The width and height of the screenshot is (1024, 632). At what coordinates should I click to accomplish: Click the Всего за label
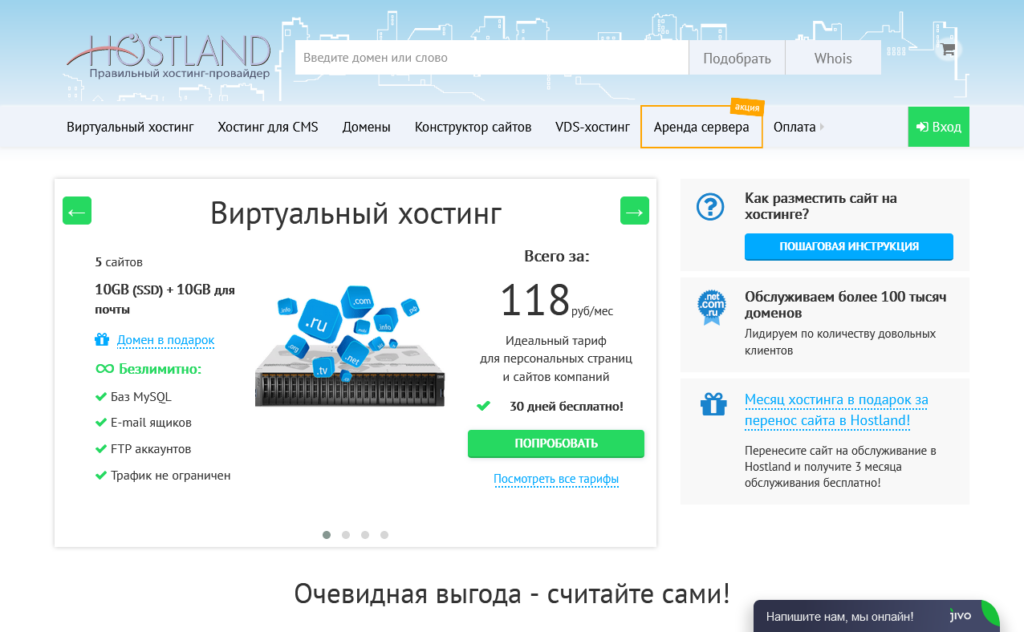point(556,256)
